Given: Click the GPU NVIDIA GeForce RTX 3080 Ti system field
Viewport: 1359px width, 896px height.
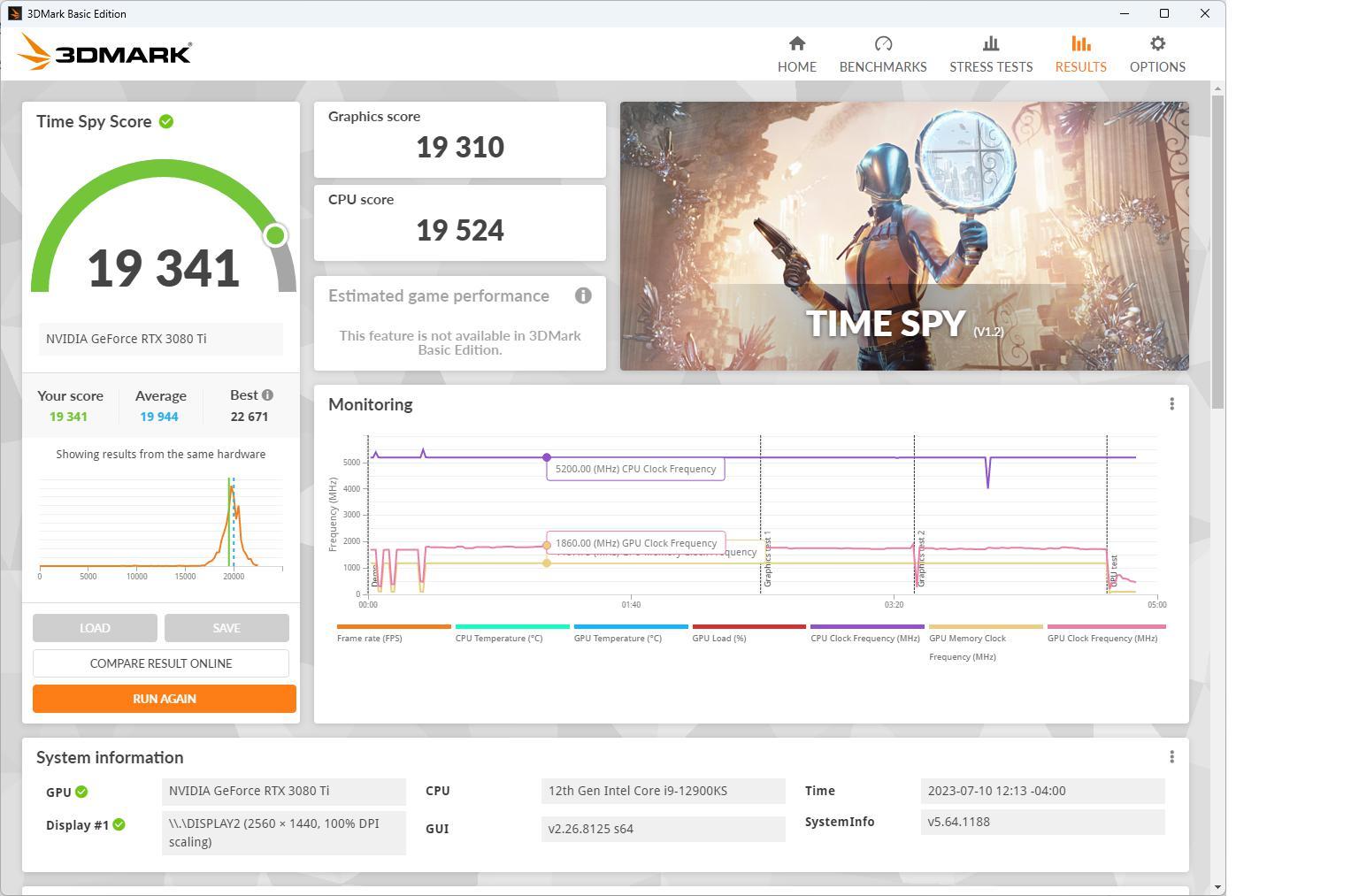Looking at the screenshot, I should click(284, 791).
